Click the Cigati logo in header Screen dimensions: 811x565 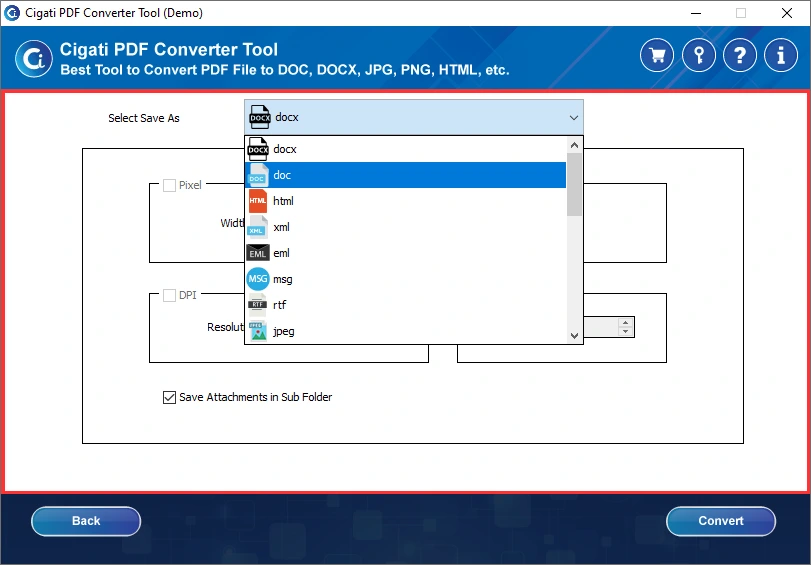pos(34,58)
